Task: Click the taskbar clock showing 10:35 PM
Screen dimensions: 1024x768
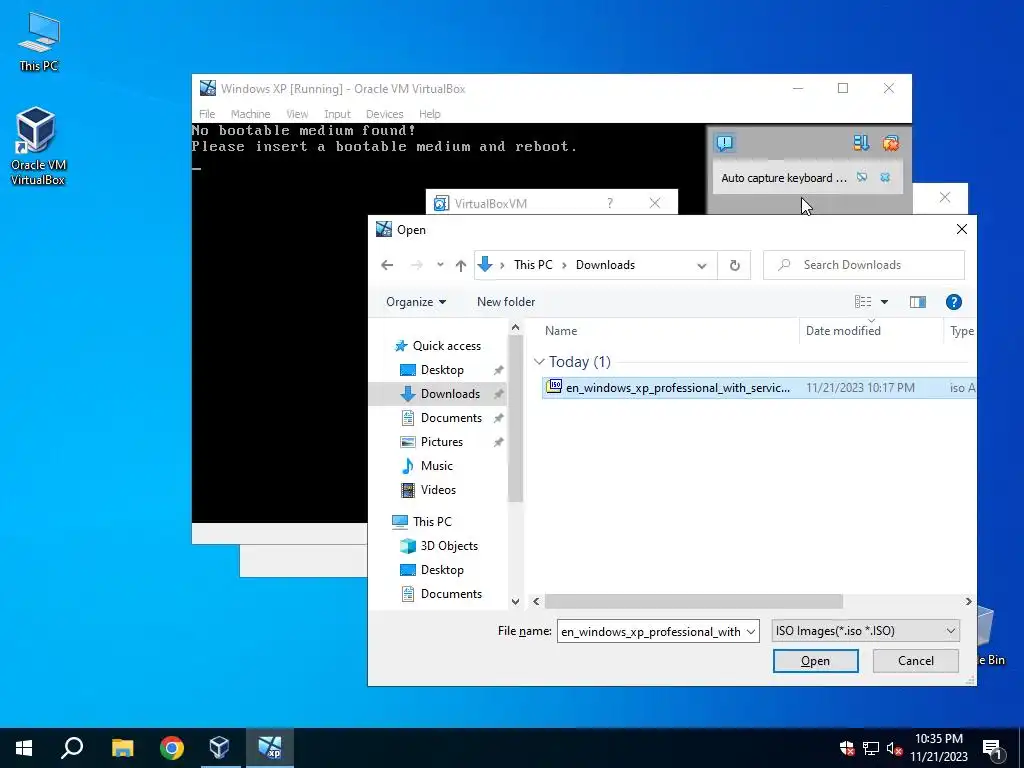Action: tap(938, 748)
